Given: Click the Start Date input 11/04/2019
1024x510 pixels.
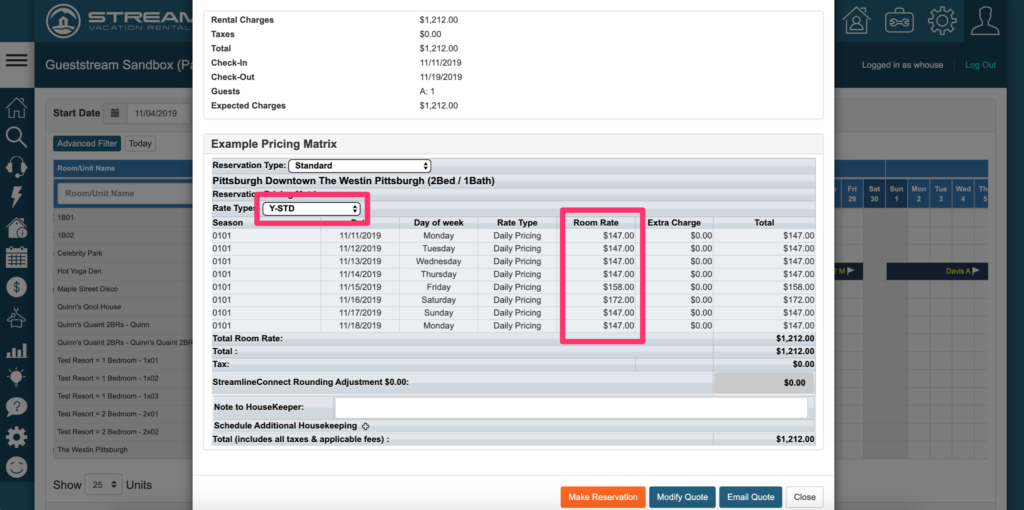Looking at the screenshot, I should [x=159, y=113].
